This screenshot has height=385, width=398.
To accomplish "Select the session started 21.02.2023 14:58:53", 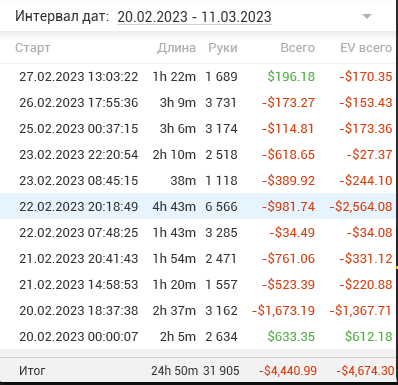I will point(198,285).
